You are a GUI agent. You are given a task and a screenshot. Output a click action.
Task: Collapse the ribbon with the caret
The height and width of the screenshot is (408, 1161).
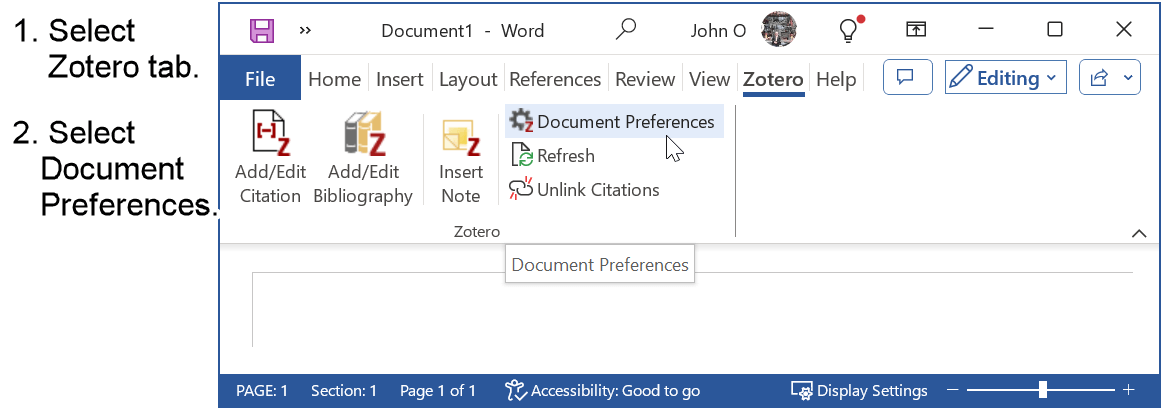tap(1138, 233)
